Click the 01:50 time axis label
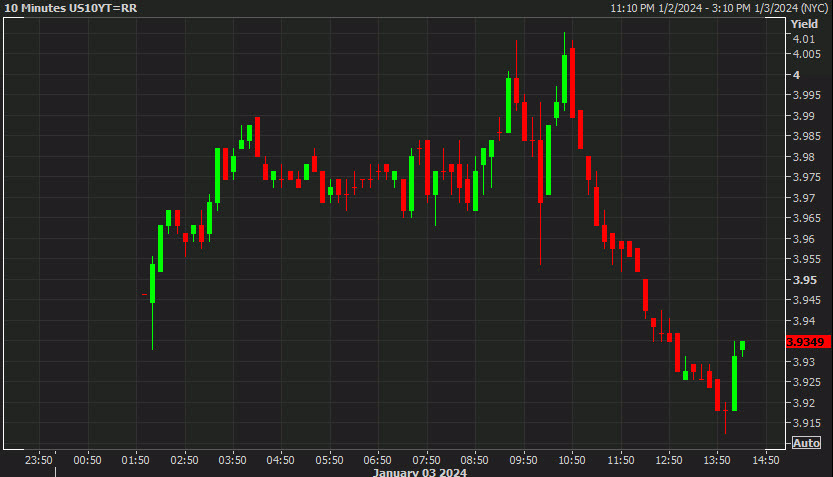 (x=135, y=460)
